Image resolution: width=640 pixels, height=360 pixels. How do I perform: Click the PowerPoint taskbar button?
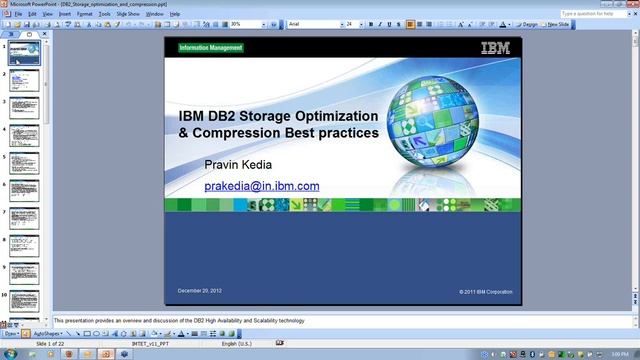click(106, 354)
